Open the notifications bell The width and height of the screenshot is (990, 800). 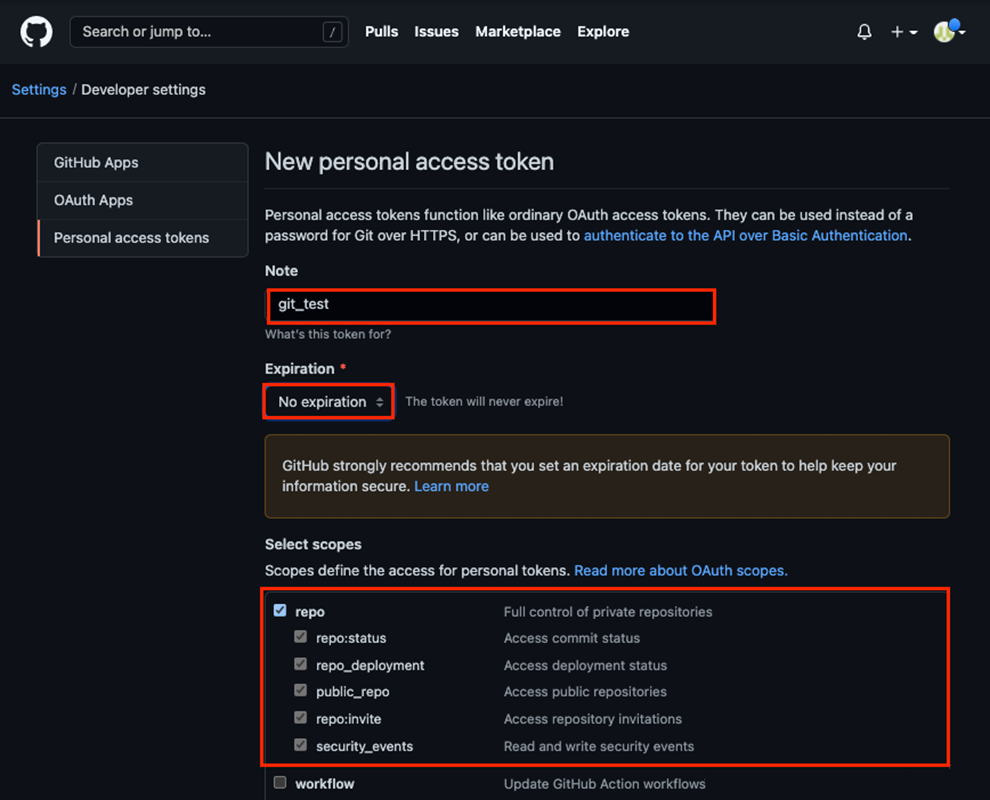[x=864, y=32]
